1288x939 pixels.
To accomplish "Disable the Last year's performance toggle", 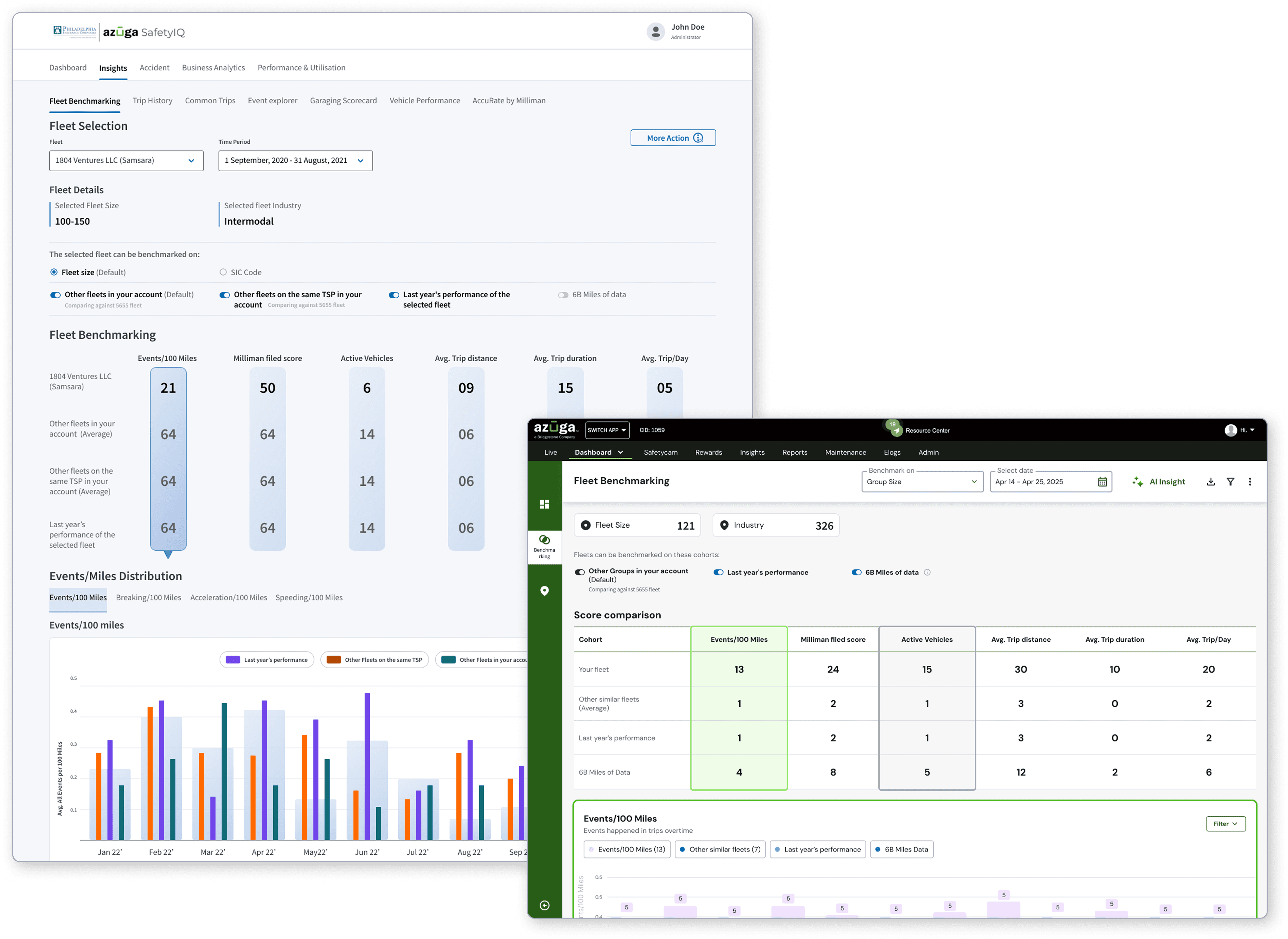I will pyautogui.click(x=718, y=572).
